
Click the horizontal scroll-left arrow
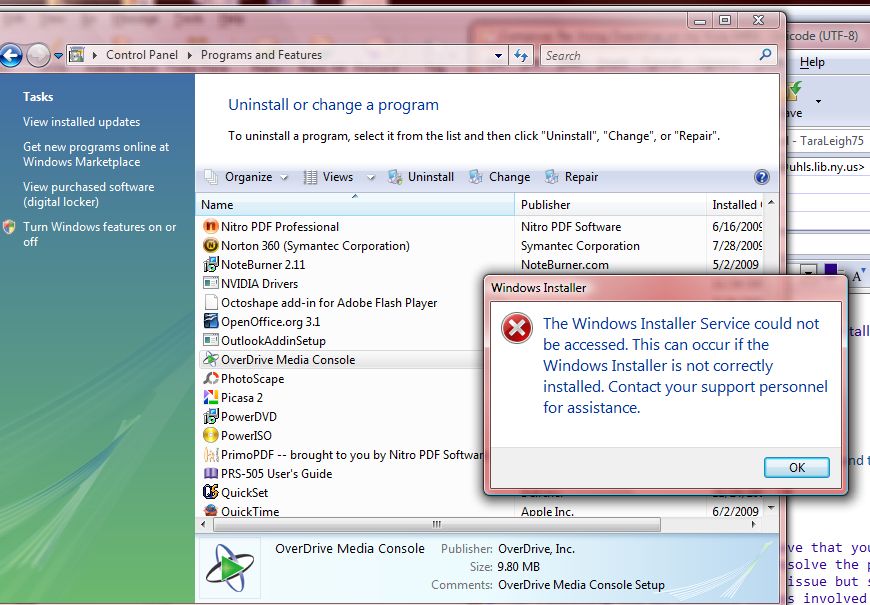203,525
